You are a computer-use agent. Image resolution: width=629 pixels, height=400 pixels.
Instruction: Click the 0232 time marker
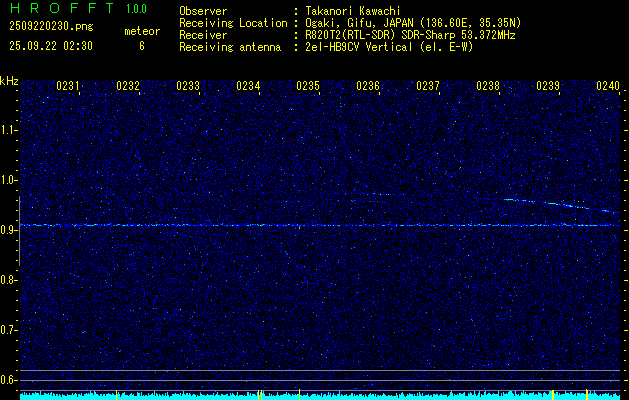click(x=128, y=86)
